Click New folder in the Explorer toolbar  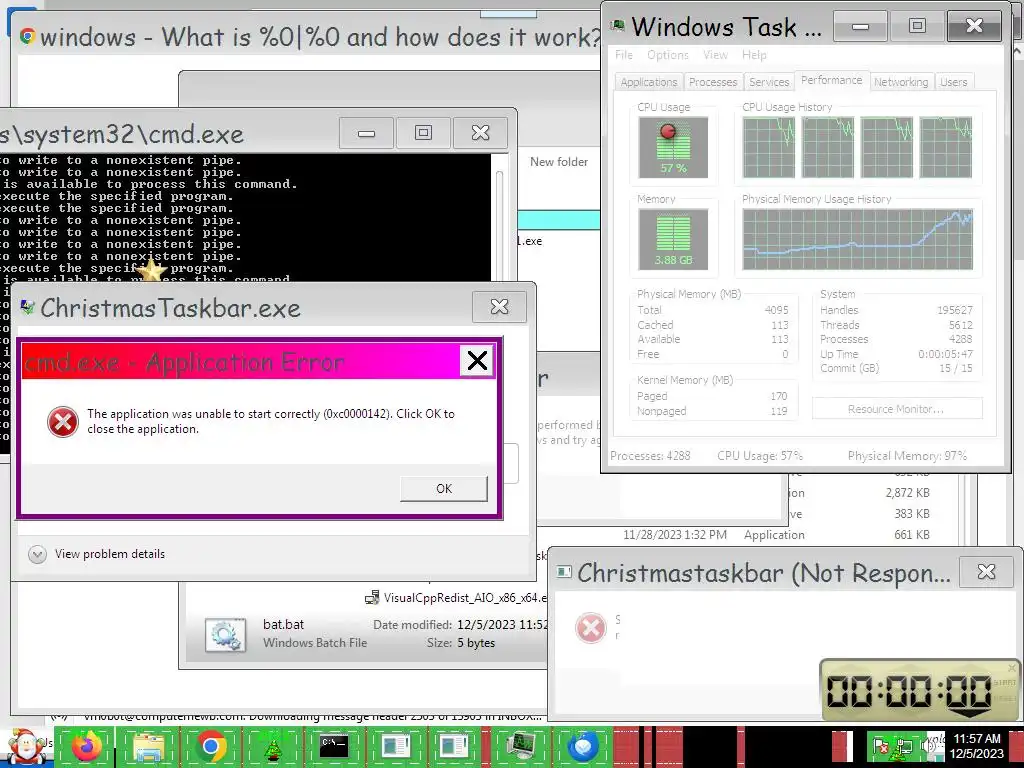[558, 161]
